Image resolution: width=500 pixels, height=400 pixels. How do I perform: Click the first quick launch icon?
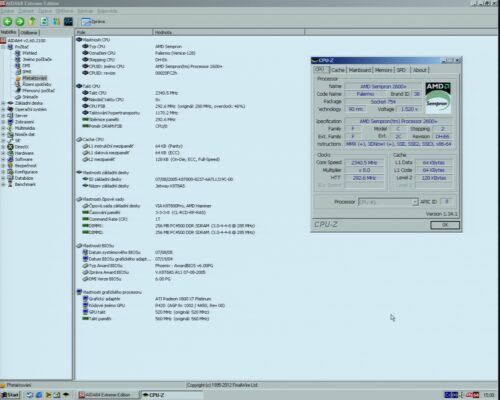click(x=30, y=395)
